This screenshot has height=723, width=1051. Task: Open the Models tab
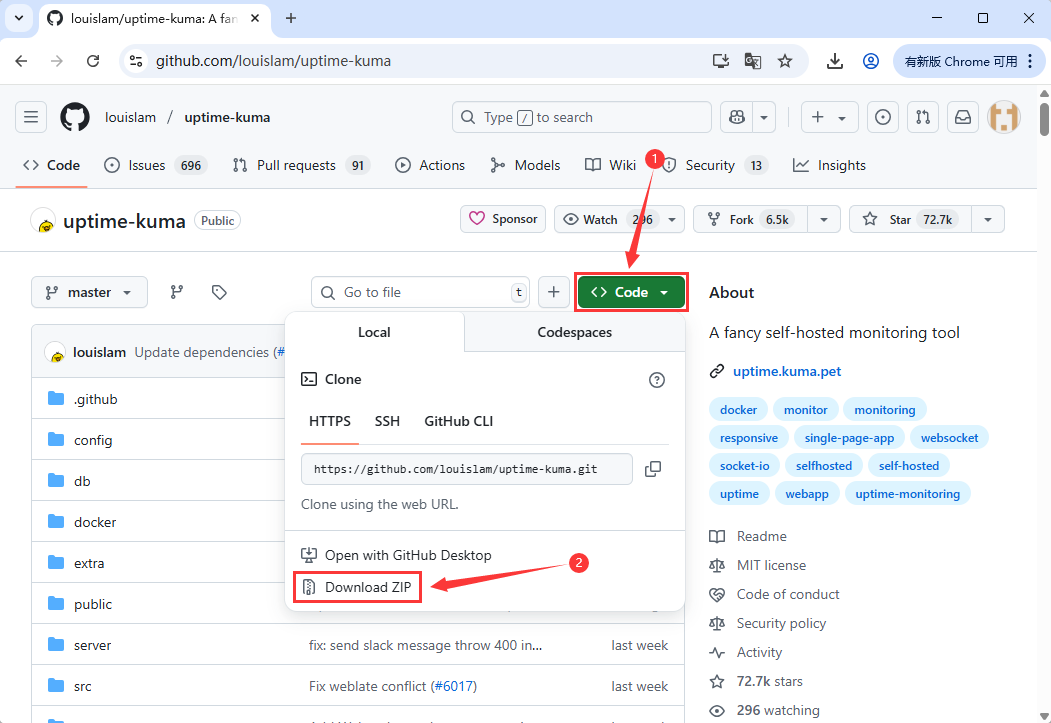[525, 166]
